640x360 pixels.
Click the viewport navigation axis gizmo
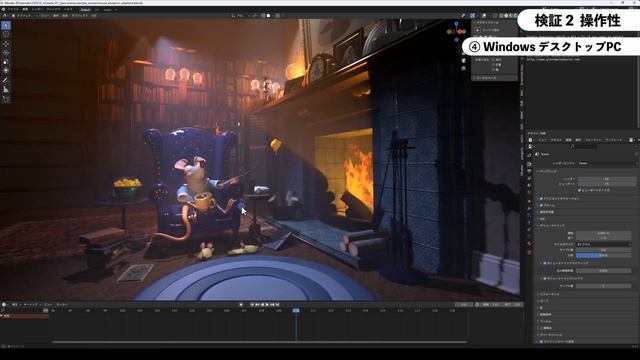[456, 31]
